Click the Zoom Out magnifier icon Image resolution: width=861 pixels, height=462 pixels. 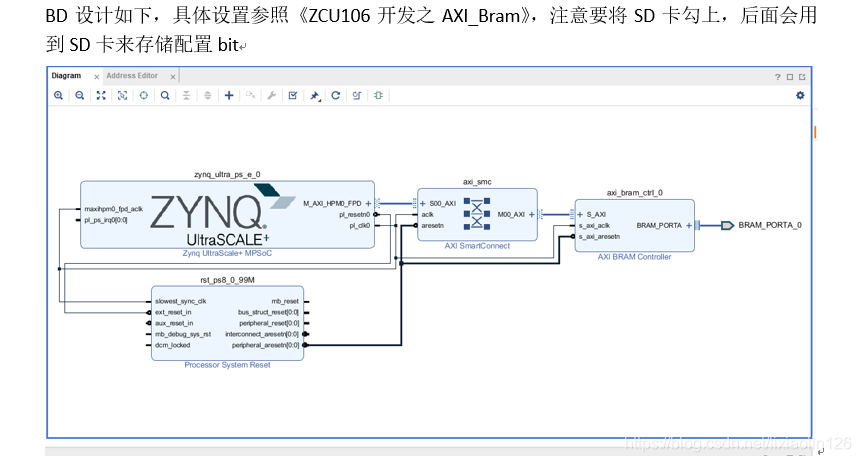pos(80,96)
